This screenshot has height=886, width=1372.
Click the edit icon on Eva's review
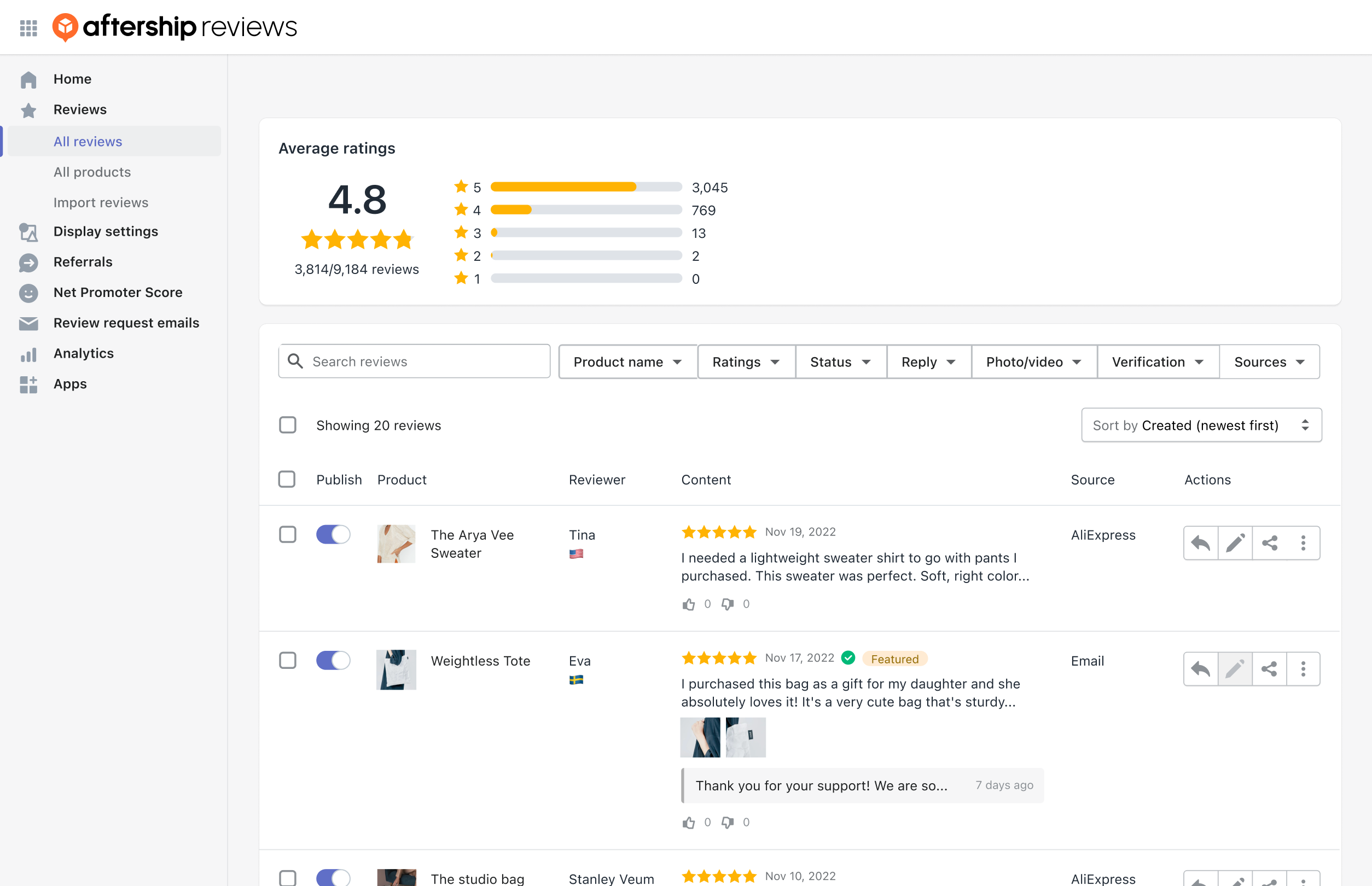coord(1234,668)
